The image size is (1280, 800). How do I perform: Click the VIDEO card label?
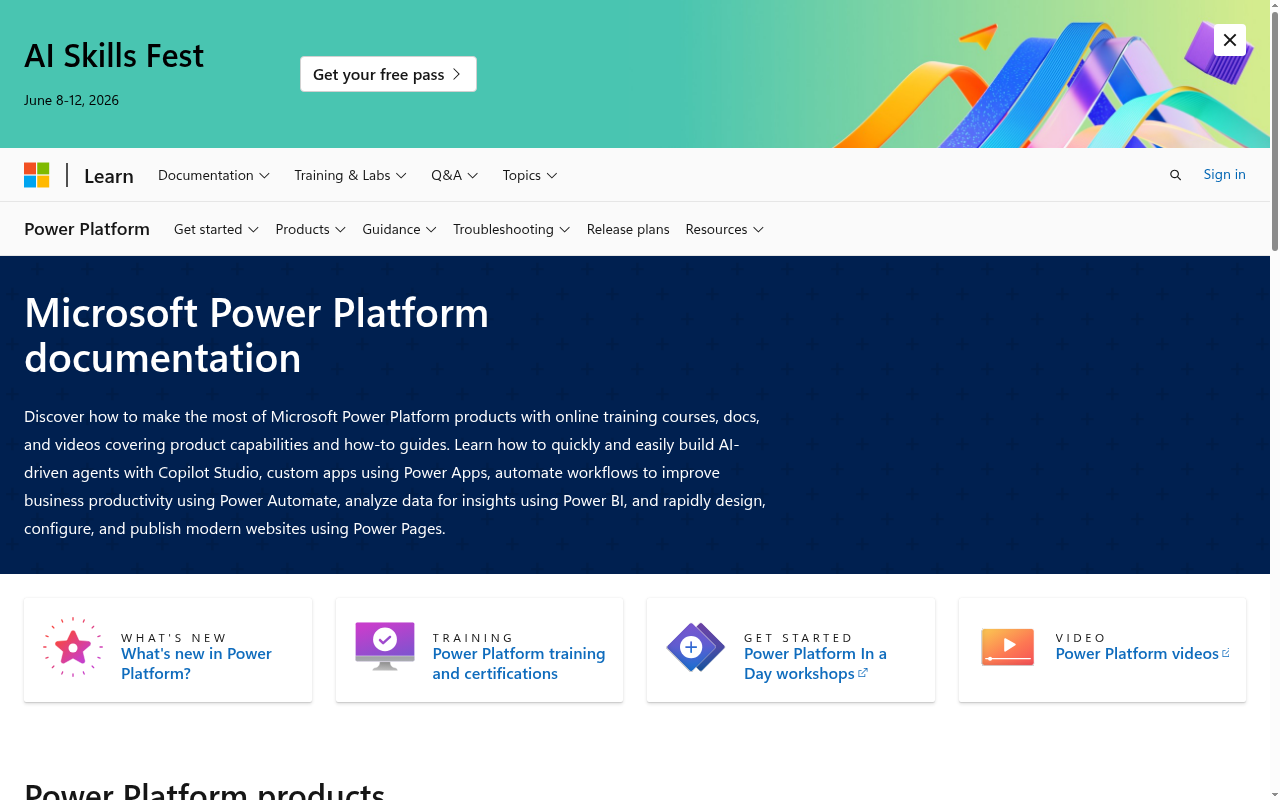click(x=1081, y=637)
